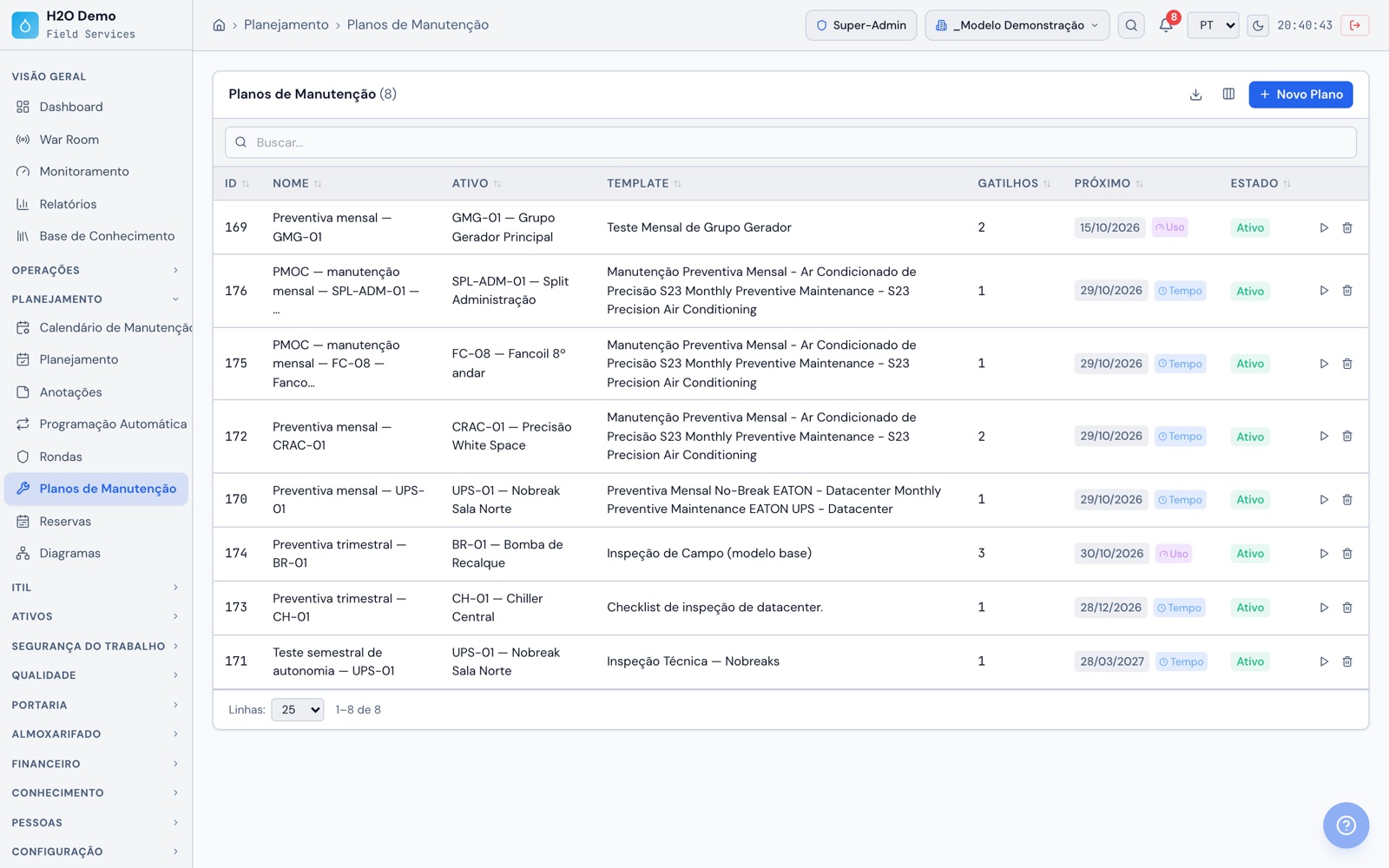Open the PT language dropdown
Viewport: 1389px width, 868px height.
pos(1214,25)
